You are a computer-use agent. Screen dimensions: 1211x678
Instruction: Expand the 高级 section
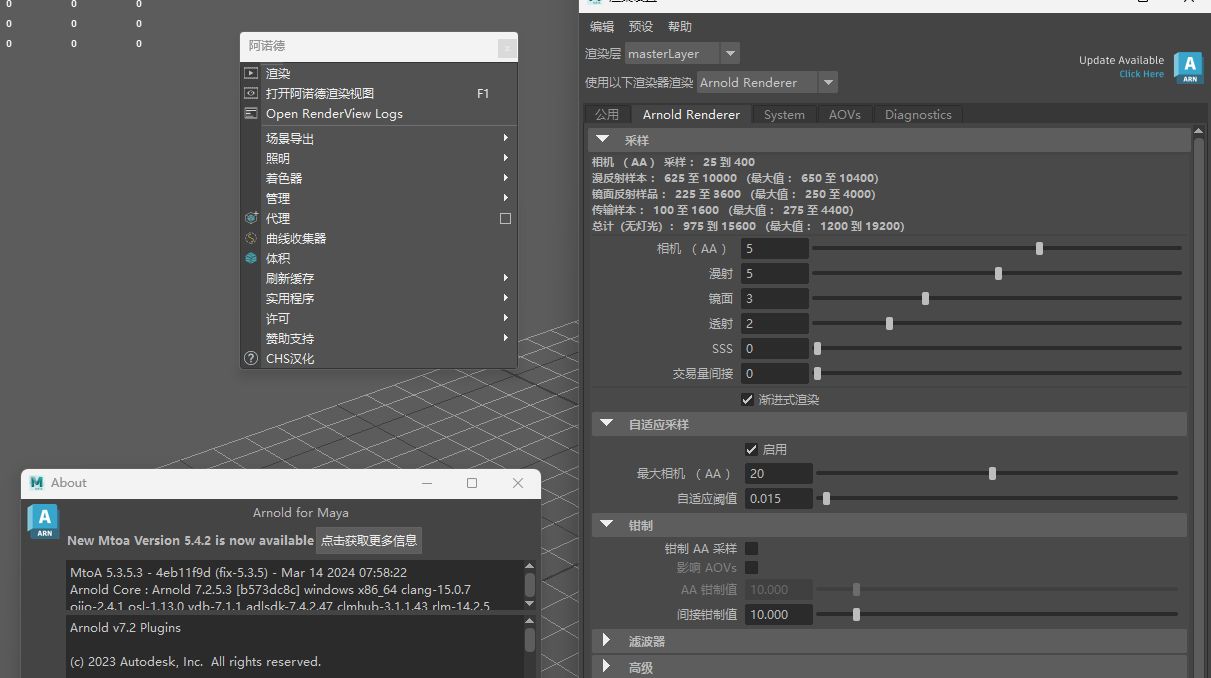point(606,666)
